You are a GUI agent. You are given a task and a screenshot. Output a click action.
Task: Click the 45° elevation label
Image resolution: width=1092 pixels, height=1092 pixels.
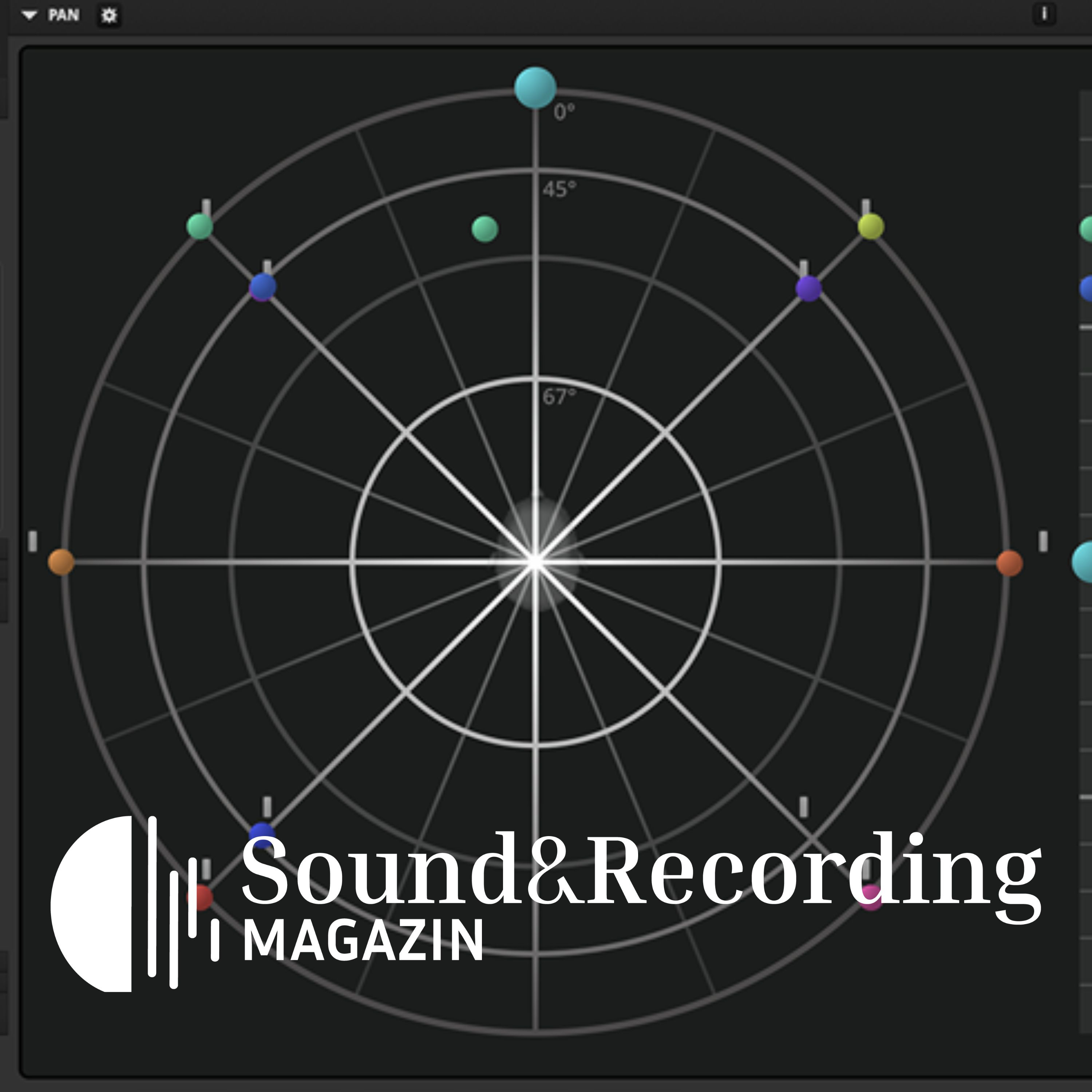[559, 189]
